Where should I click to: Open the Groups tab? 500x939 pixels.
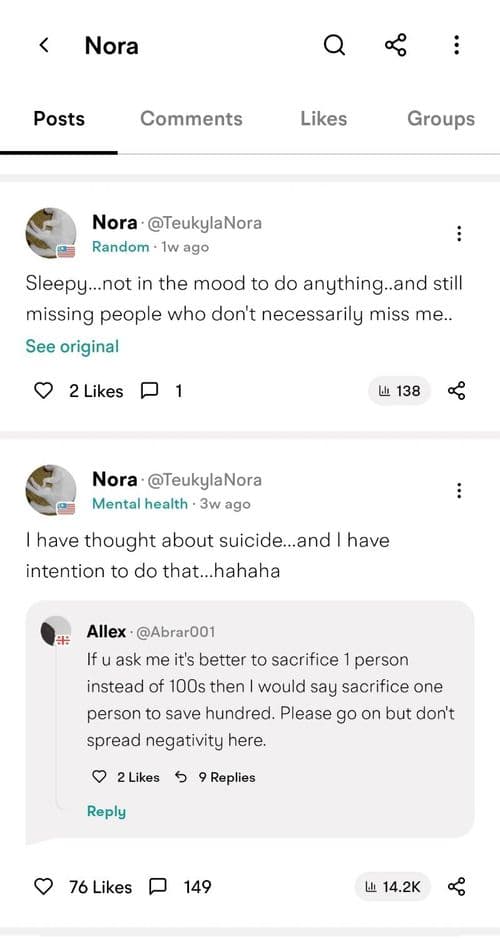(441, 119)
